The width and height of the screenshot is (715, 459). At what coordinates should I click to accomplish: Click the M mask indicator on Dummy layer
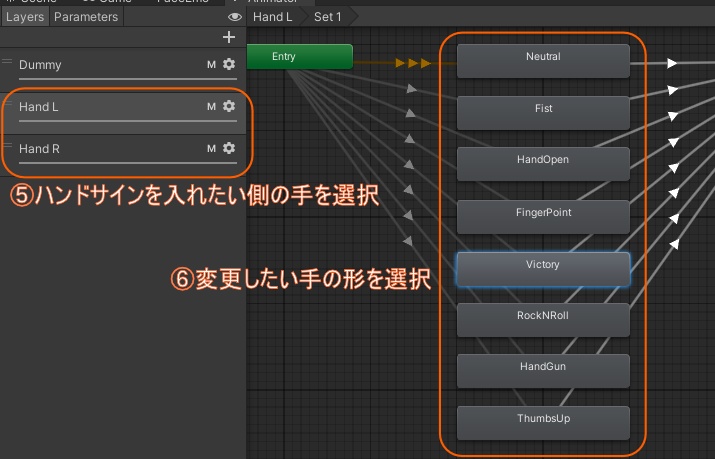[x=211, y=65]
